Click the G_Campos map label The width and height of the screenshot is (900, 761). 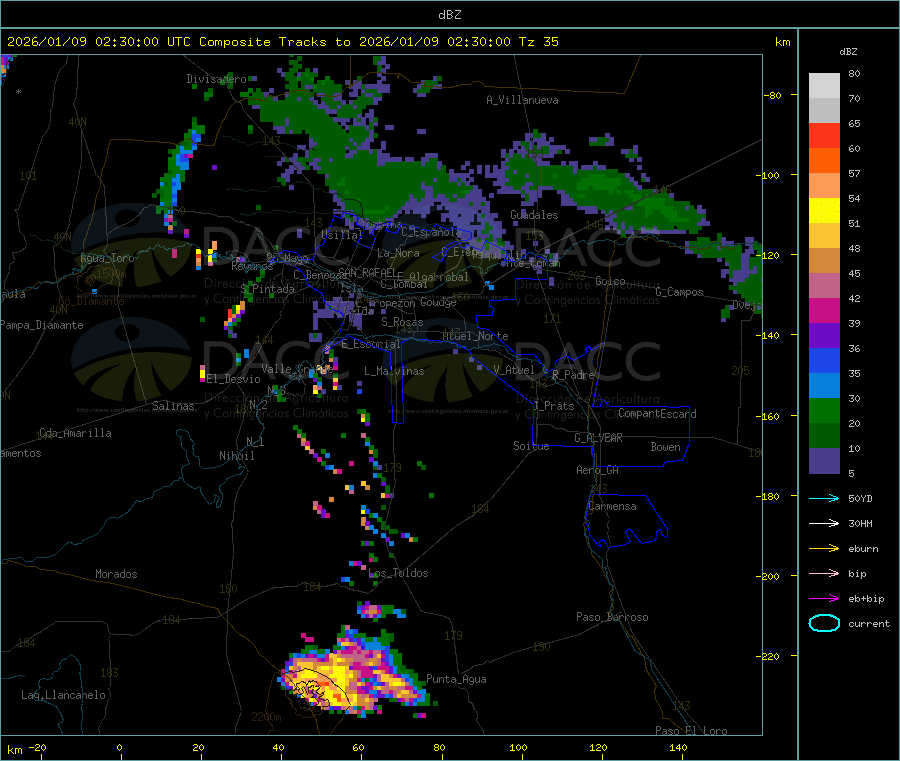[680, 292]
